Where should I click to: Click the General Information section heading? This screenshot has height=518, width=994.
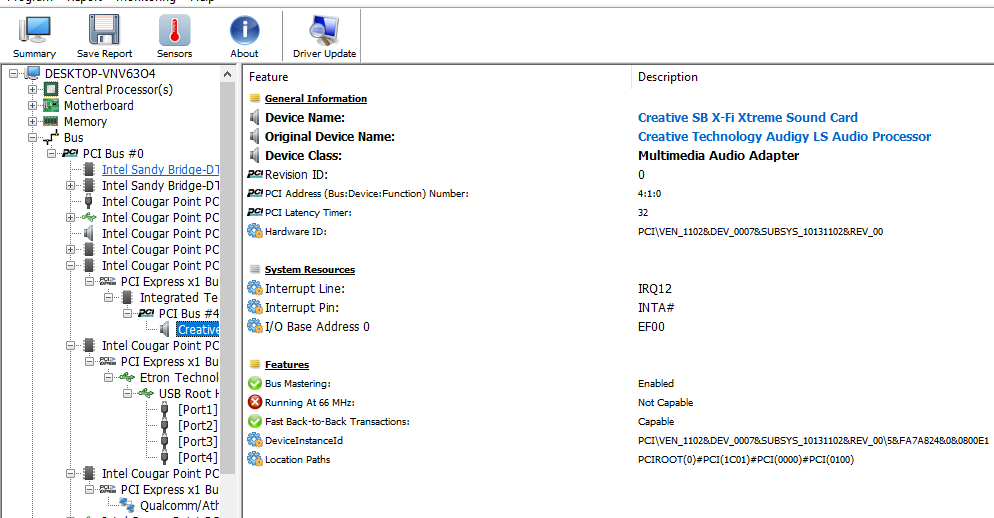pyautogui.click(x=316, y=98)
